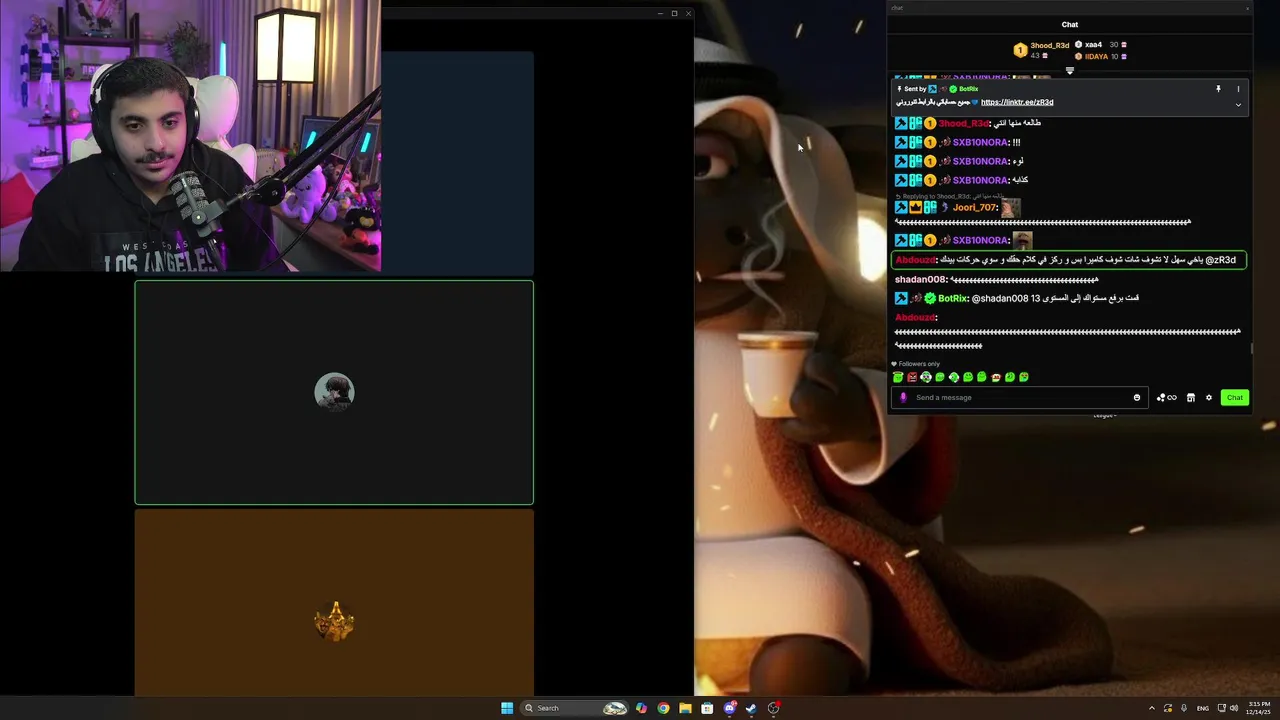Open Copilot from the taskbar
This screenshot has height=720, width=1280.
(x=641, y=708)
